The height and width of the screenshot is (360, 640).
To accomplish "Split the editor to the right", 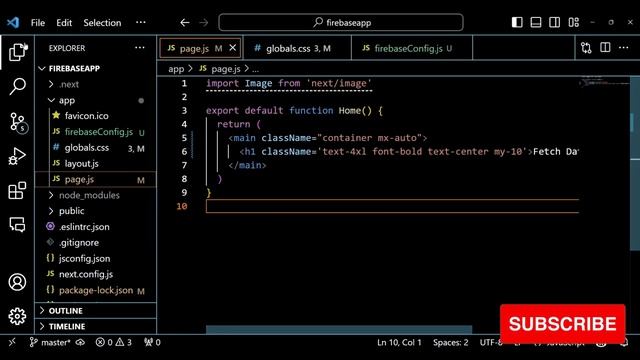I will (605, 48).
